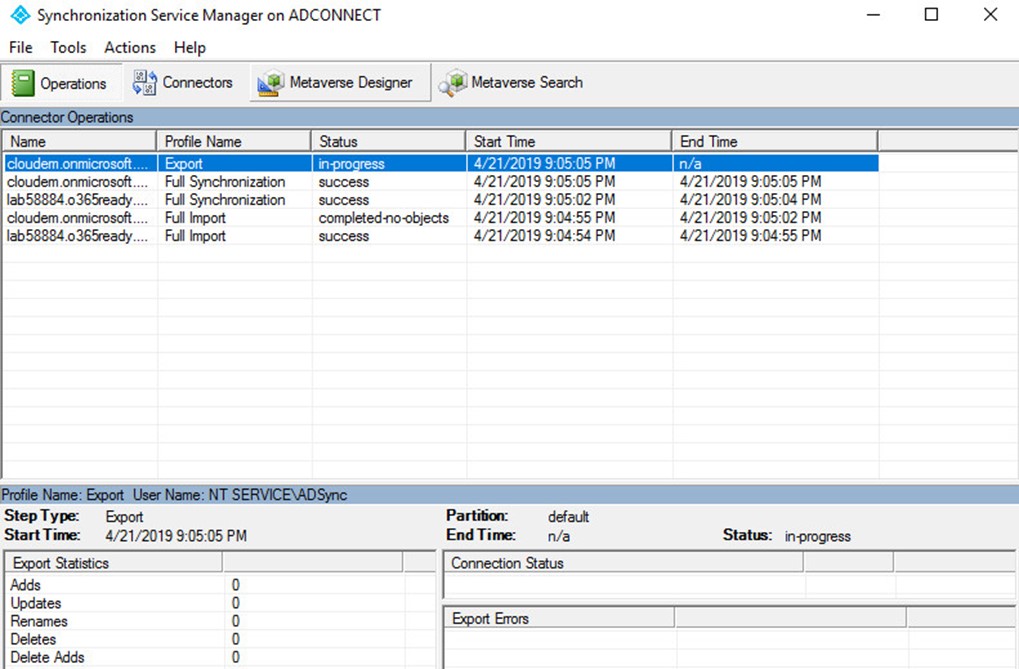The image size is (1019, 669).
Task: Click the Operations toolbar icon
Action: point(24,83)
